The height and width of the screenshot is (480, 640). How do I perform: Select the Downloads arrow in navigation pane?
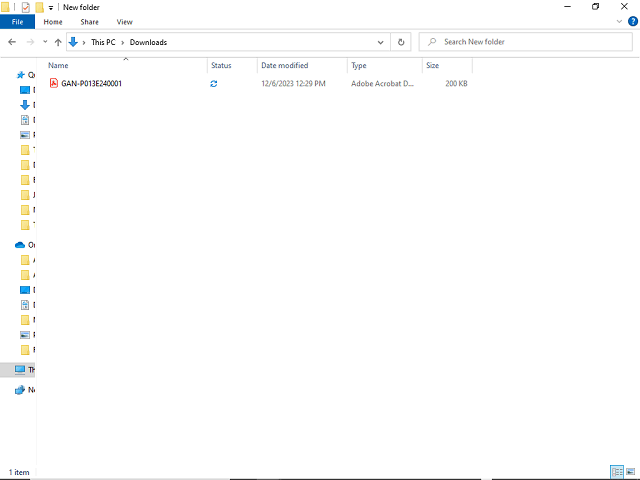click(x=24, y=105)
